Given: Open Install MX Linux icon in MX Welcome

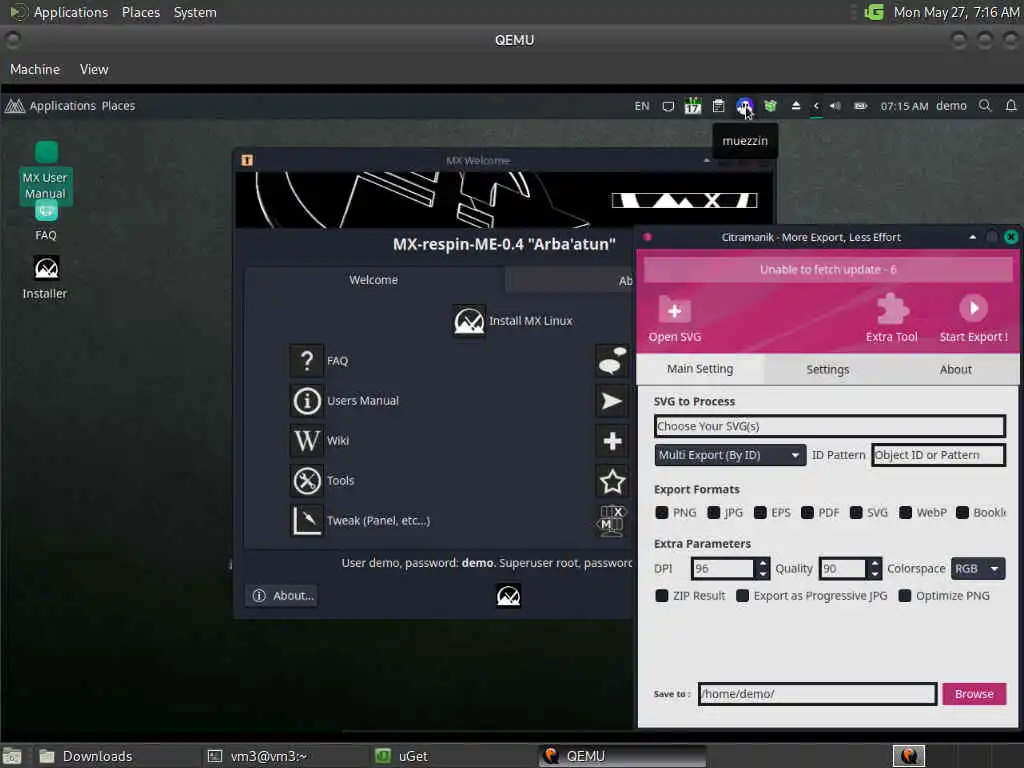Looking at the screenshot, I should pos(469,321).
